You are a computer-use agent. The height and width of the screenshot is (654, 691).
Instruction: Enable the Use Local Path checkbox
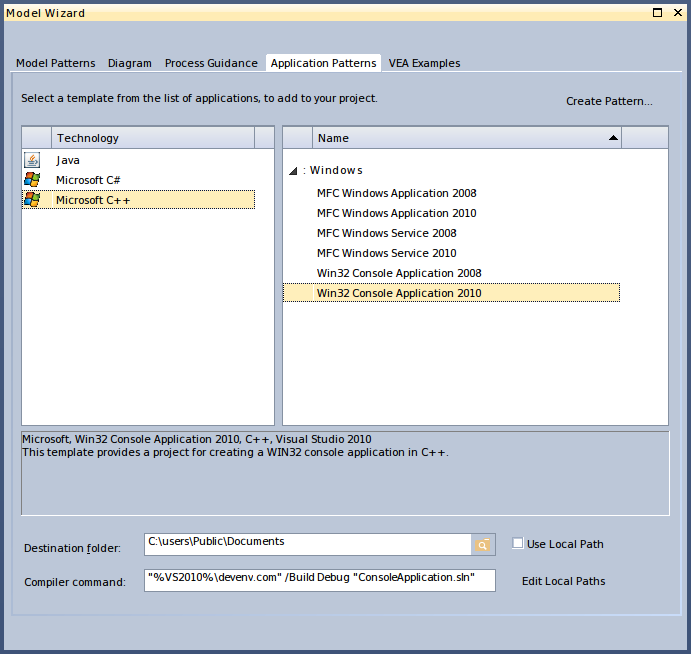(x=517, y=543)
